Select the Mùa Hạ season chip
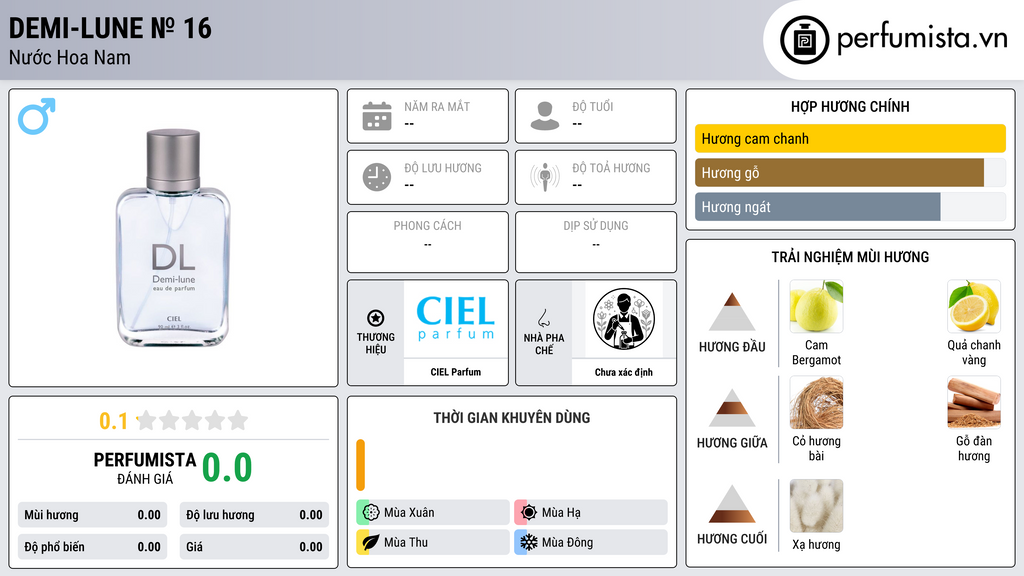The width and height of the screenshot is (1024, 576). pos(591,513)
